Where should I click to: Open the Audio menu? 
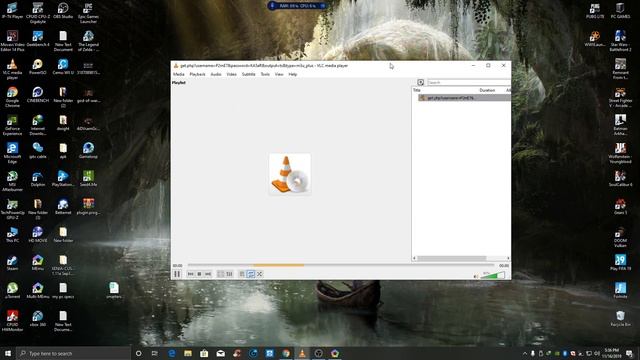pyautogui.click(x=216, y=74)
